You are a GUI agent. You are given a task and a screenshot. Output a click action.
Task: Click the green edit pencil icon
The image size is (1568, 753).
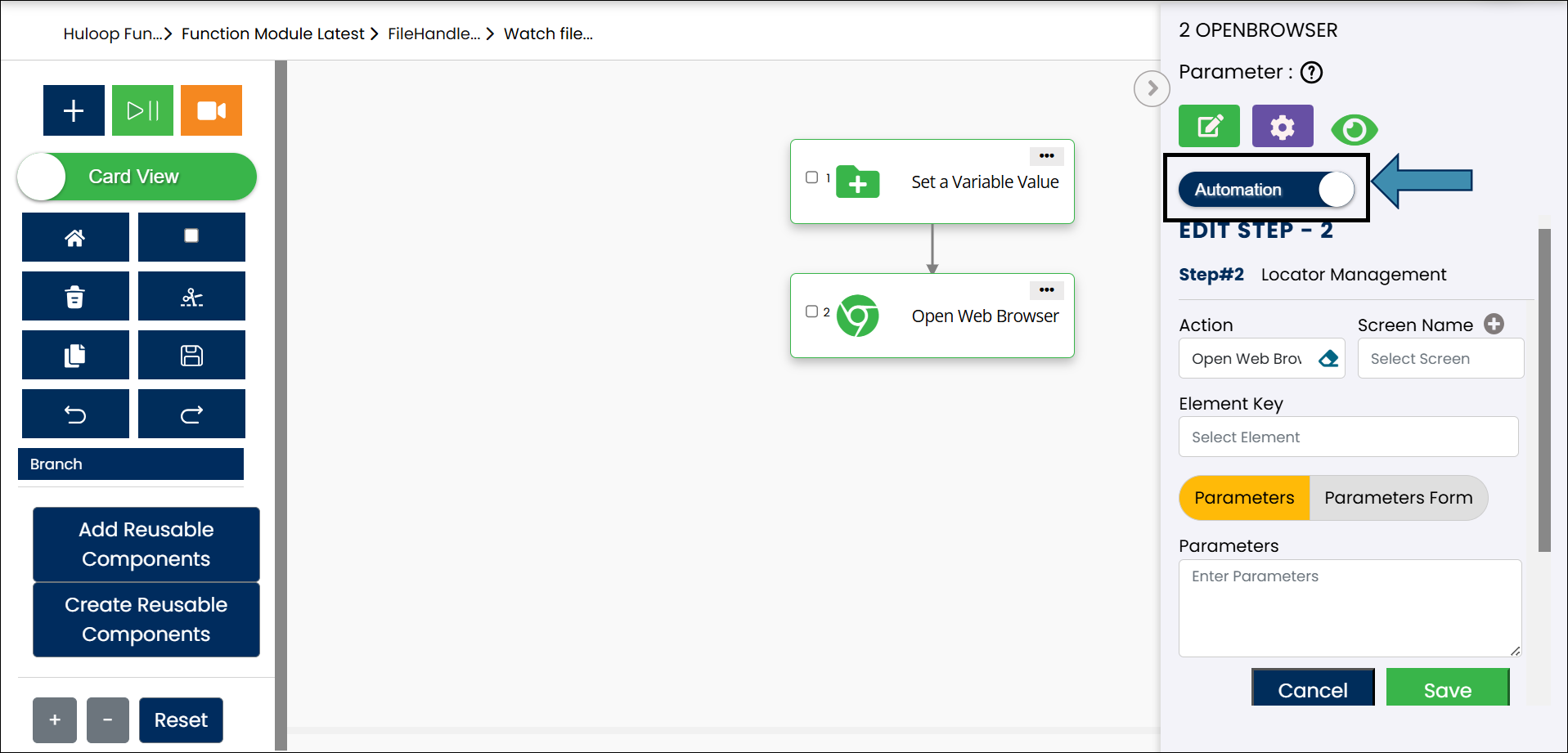1209,127
